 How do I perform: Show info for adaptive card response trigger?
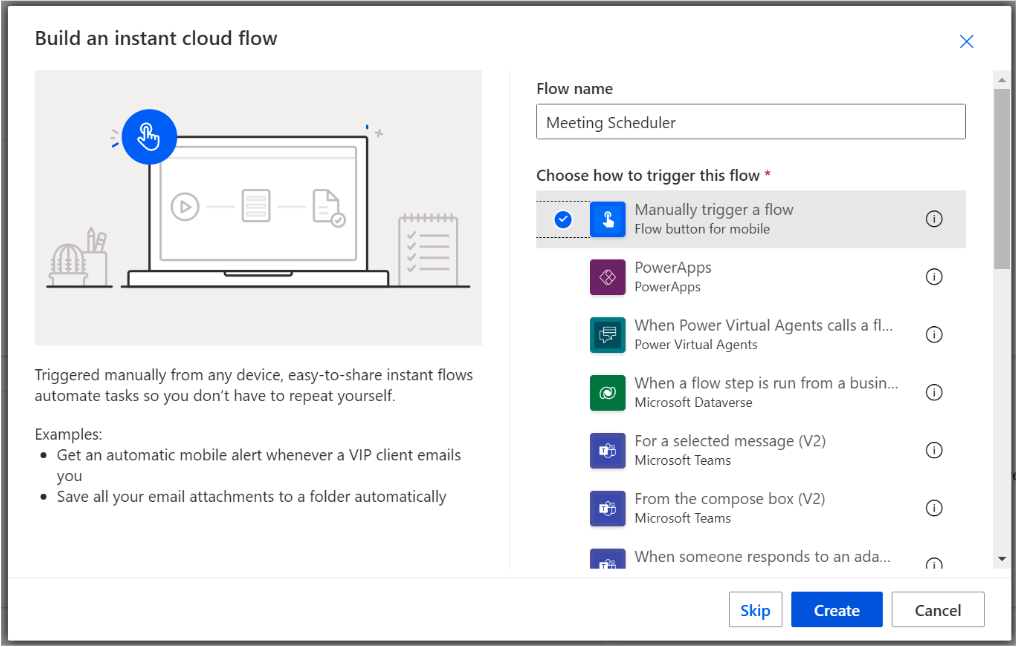pyautogui.click(x=934, y=563)
